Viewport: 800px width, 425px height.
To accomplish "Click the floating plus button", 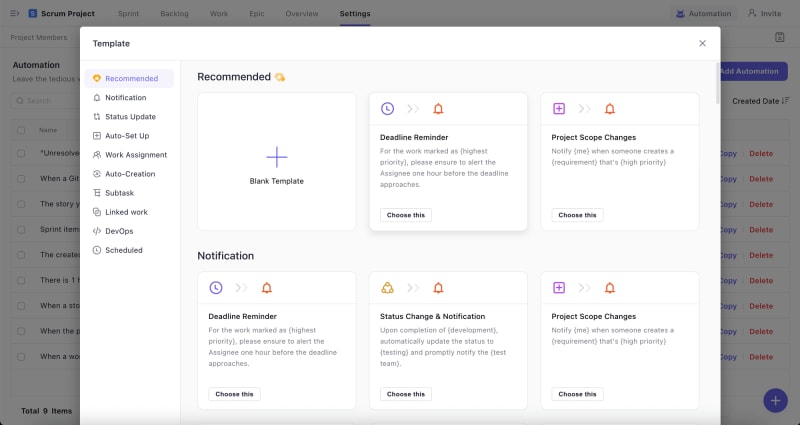I will (775, 401).
